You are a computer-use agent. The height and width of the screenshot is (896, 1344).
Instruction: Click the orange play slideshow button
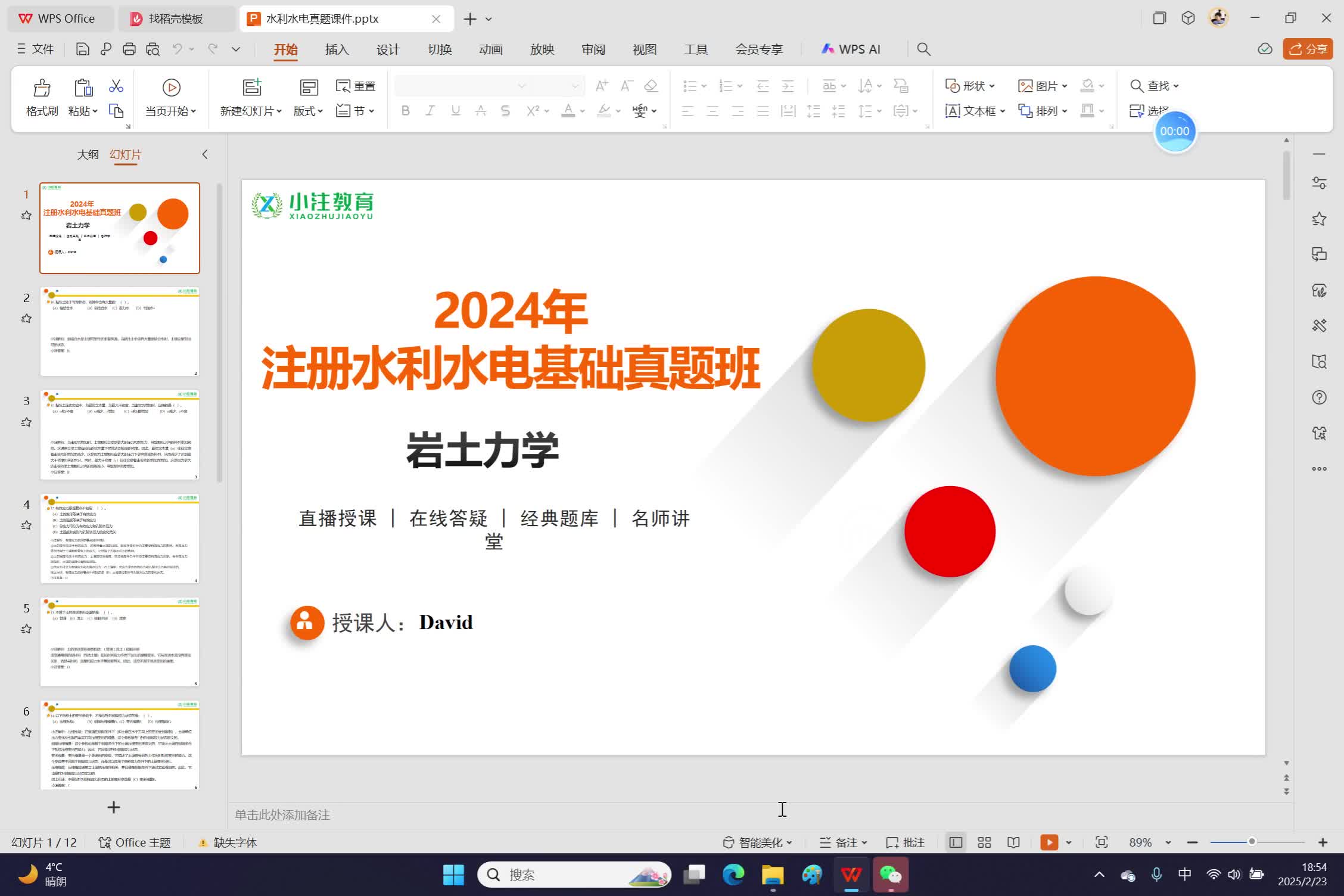(x=1049, y=842)
